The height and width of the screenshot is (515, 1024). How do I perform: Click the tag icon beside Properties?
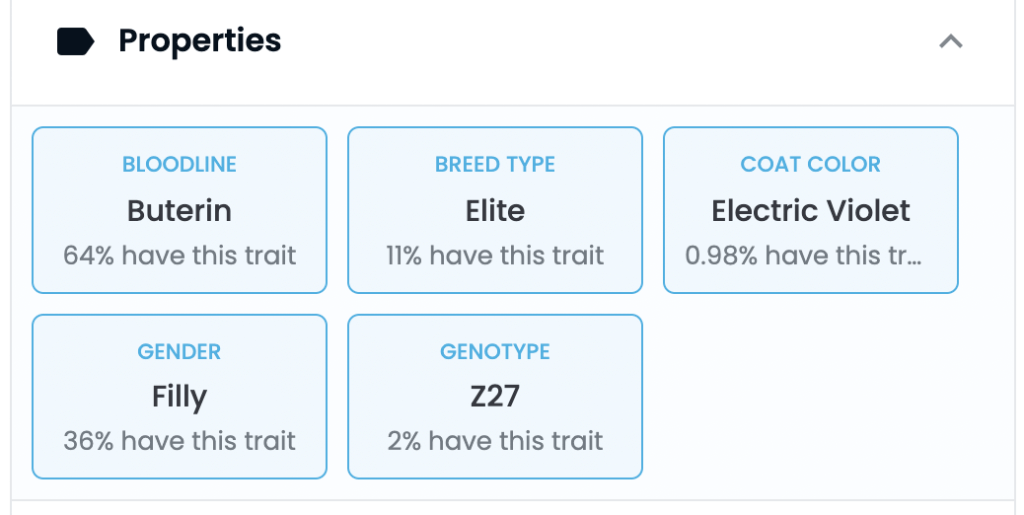[x=76, y=42]
